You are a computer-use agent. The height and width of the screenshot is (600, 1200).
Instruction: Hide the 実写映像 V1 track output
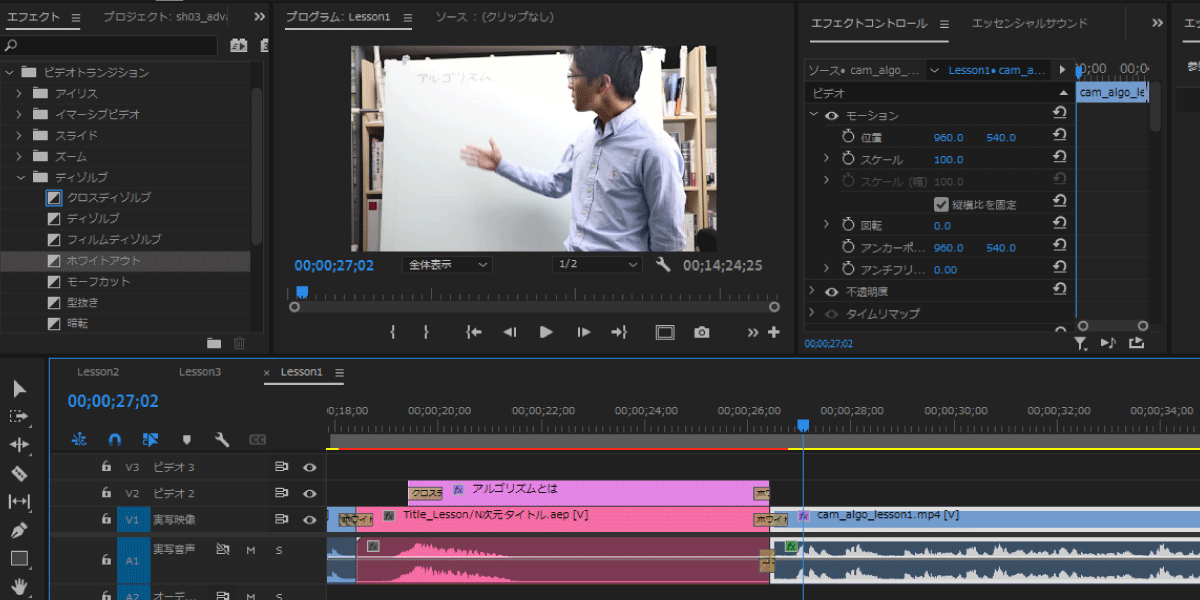(x=310, y=519)
